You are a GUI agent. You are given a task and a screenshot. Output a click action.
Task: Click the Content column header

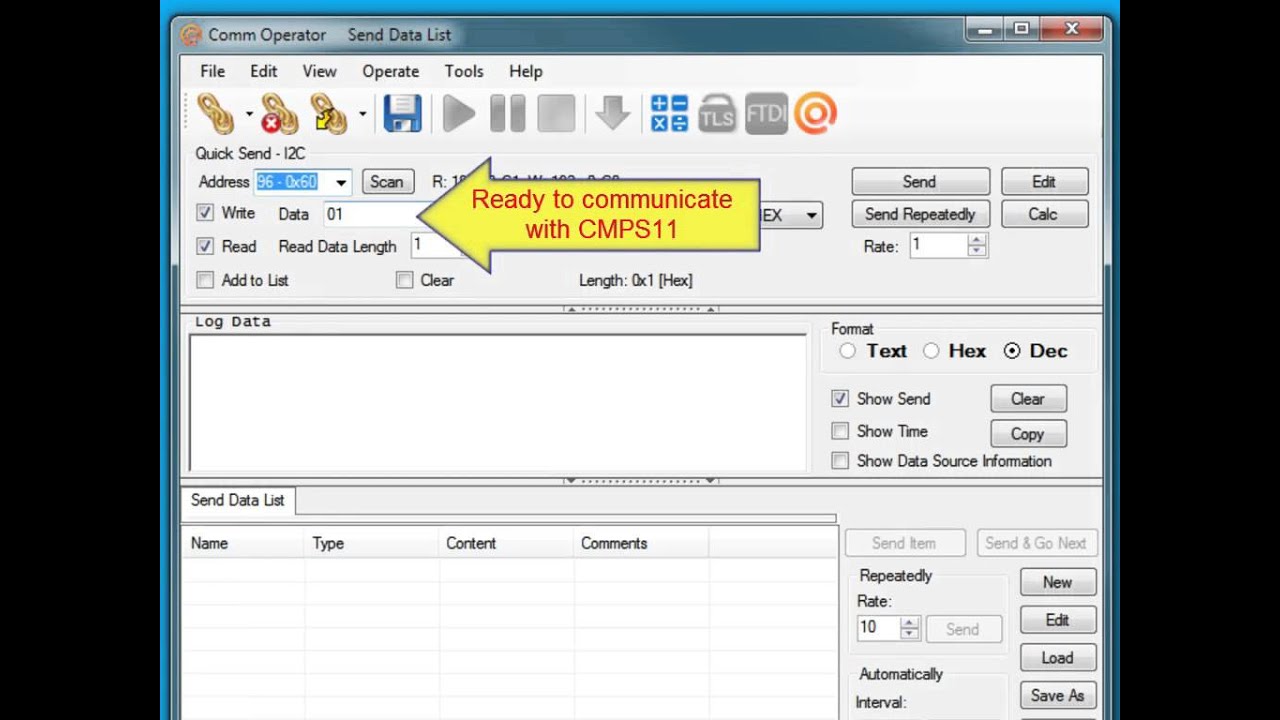507,543
